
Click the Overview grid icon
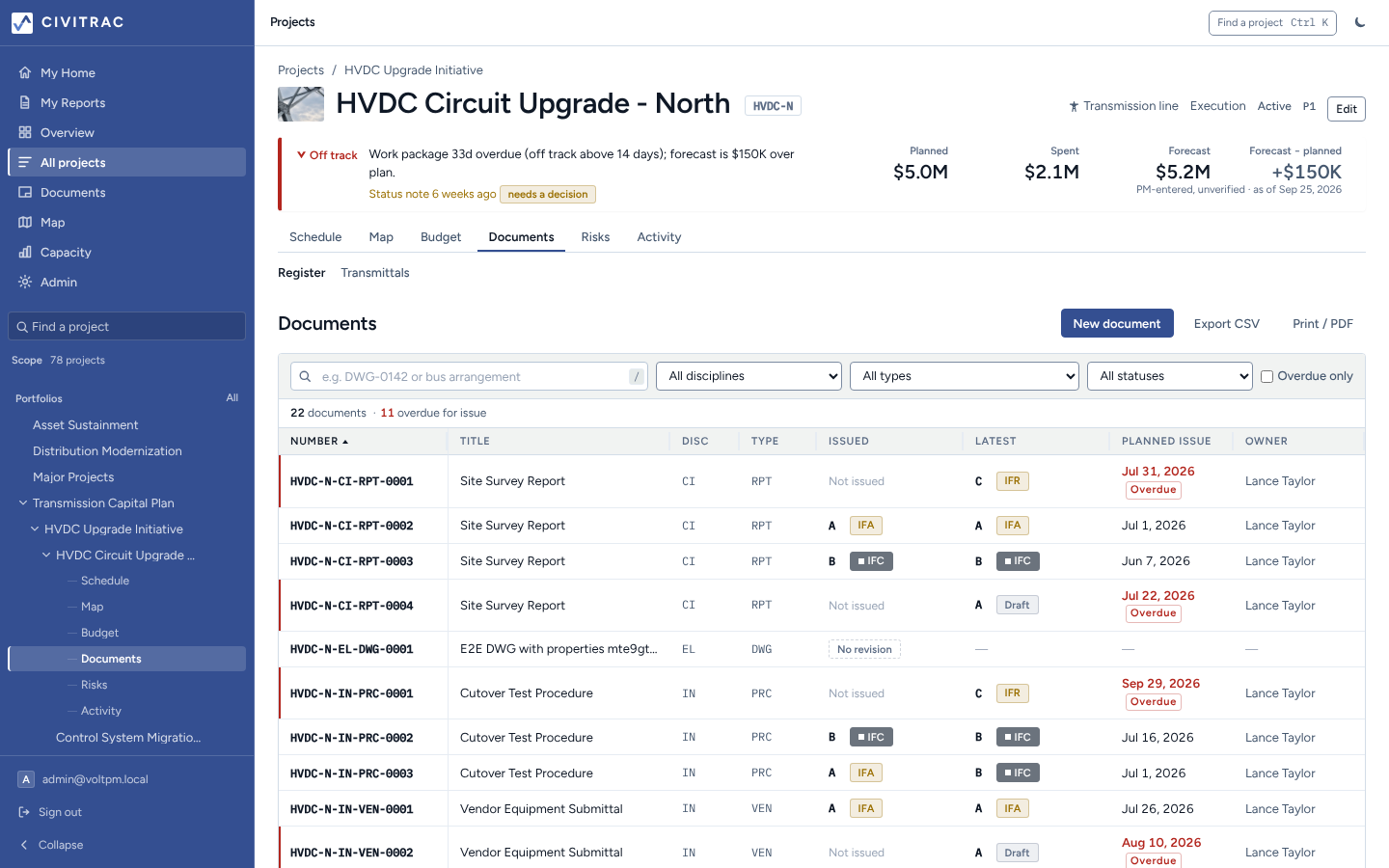point(25,132)
